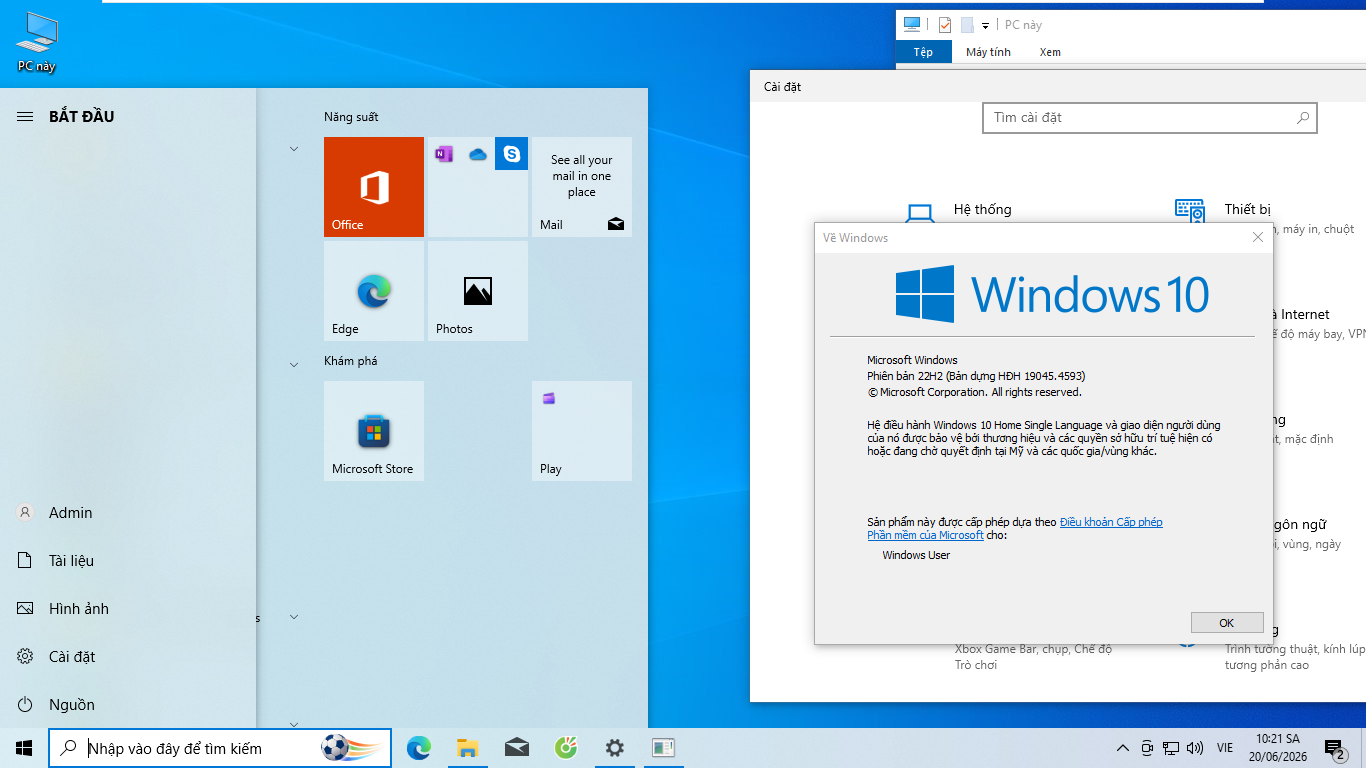The image size is (1366, 768).
Task: Open the Nguồn power menu
Action: click(128, 705)
